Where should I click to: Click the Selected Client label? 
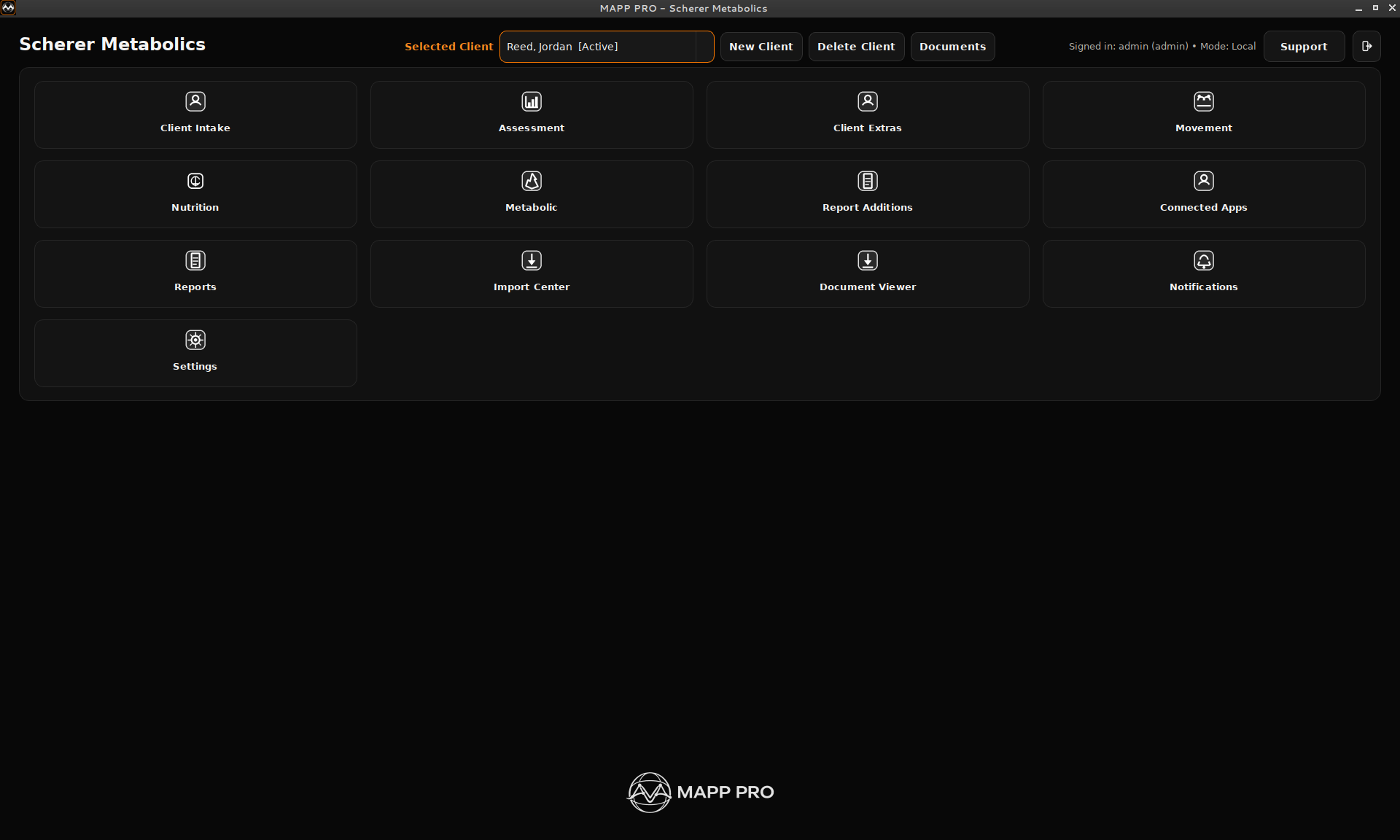pyautogui.click(x=449, y=47)
